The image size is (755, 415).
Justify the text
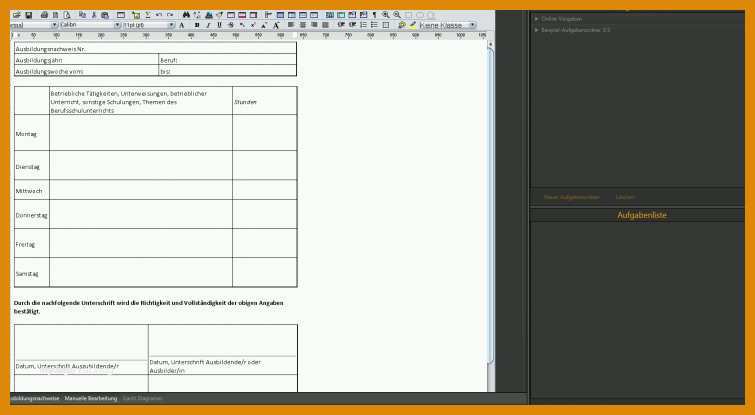pos(325,25)
